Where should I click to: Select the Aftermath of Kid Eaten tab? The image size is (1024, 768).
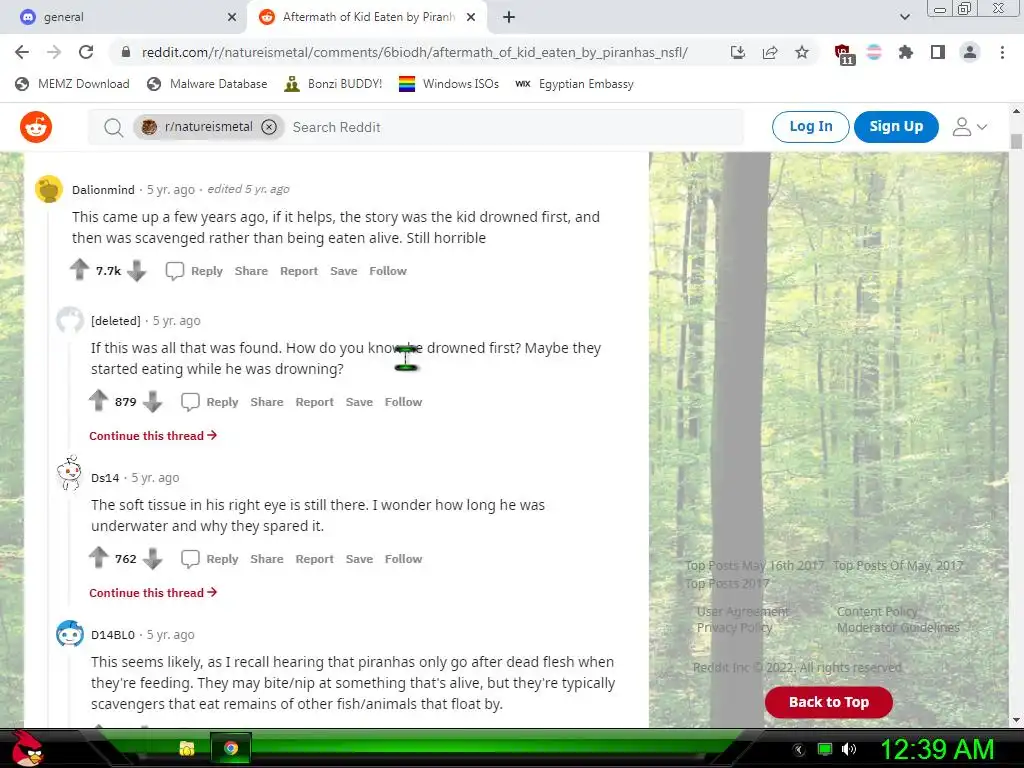click(x=366, y=17)
